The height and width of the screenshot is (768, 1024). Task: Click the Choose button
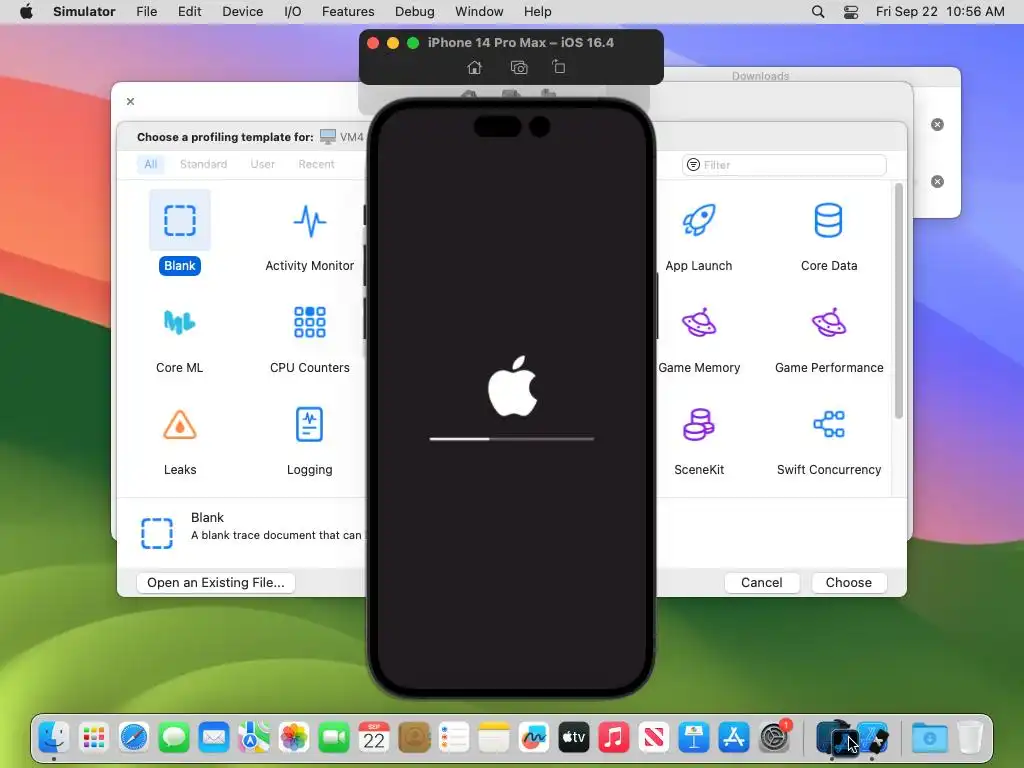point(848,583)
